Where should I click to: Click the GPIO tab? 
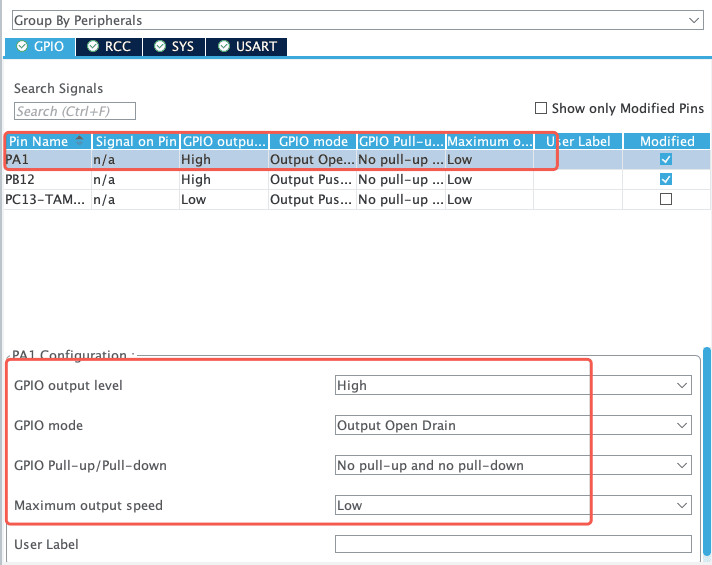(x=40, y=46)
